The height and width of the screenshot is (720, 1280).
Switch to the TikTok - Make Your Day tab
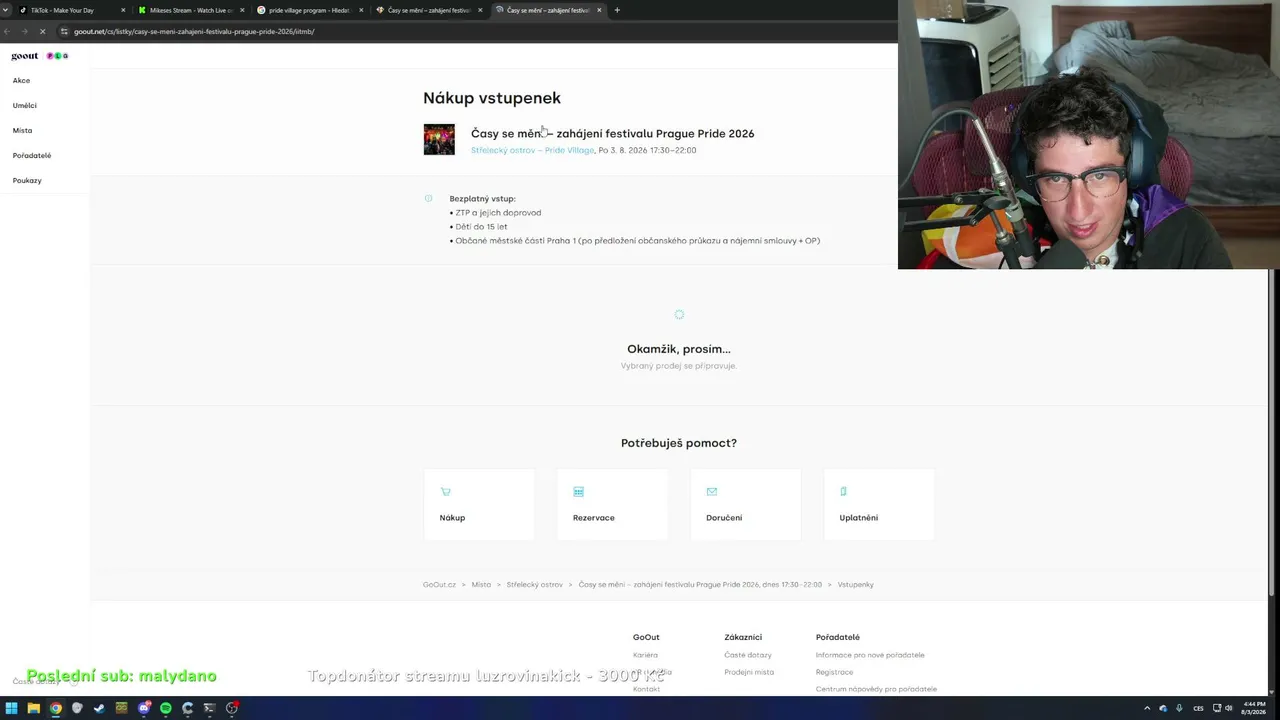point(72,10)
